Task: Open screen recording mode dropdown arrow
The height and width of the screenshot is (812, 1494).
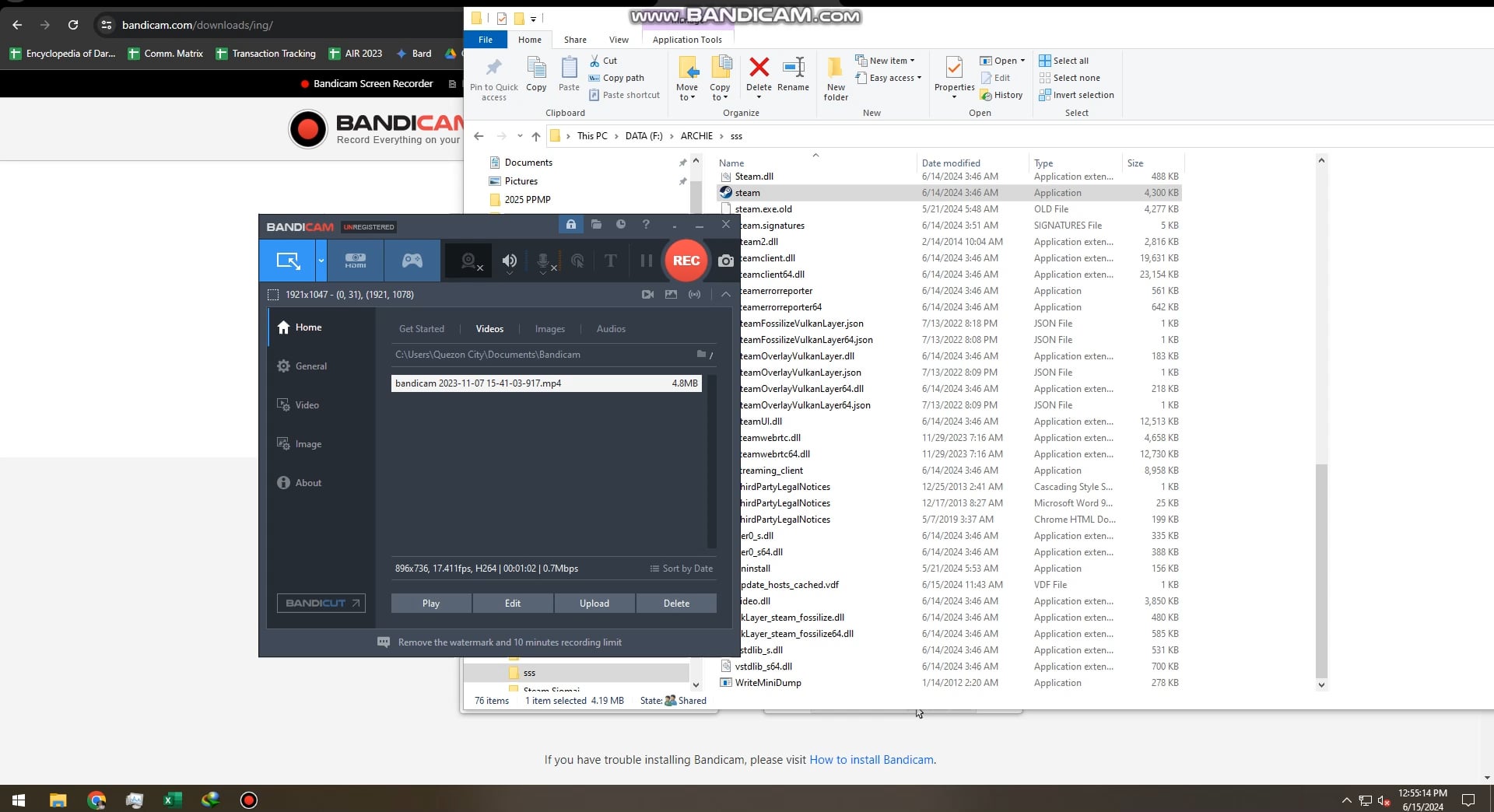Action: (x=321, y=261)
